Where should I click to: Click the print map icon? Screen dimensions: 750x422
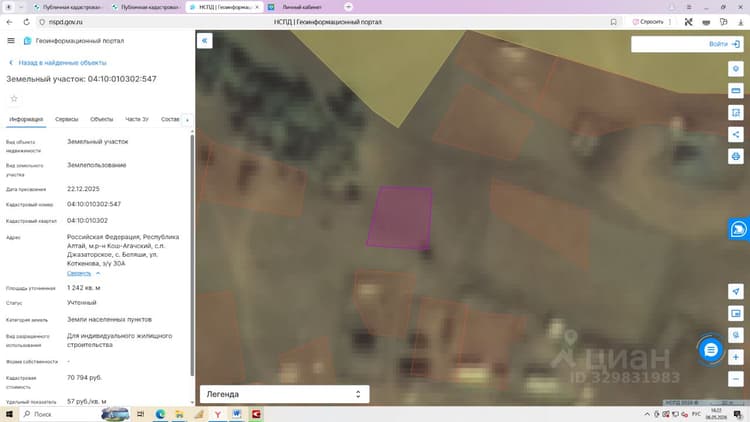736,156
